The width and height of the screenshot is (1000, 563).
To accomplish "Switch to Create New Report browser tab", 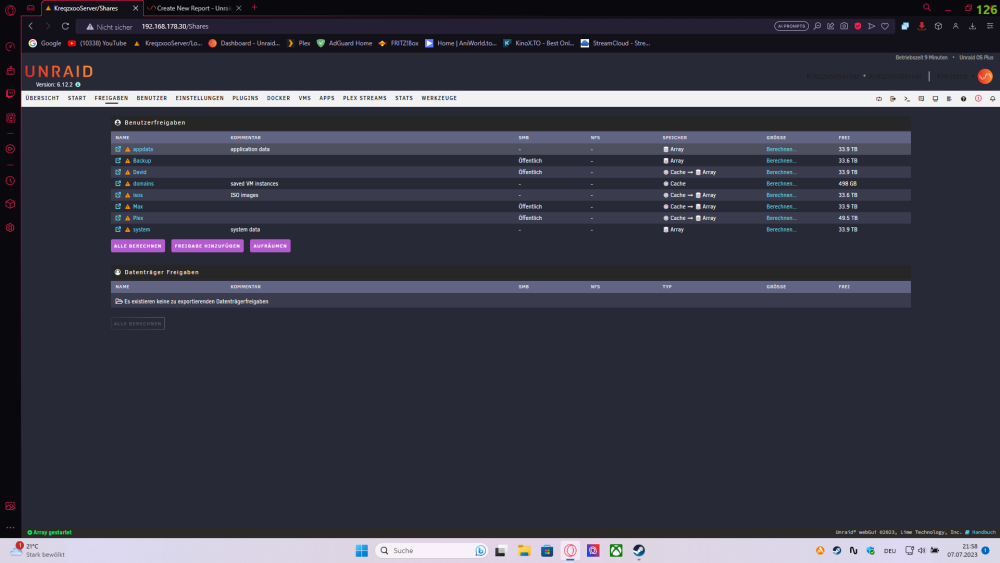I will coord(194,8).
